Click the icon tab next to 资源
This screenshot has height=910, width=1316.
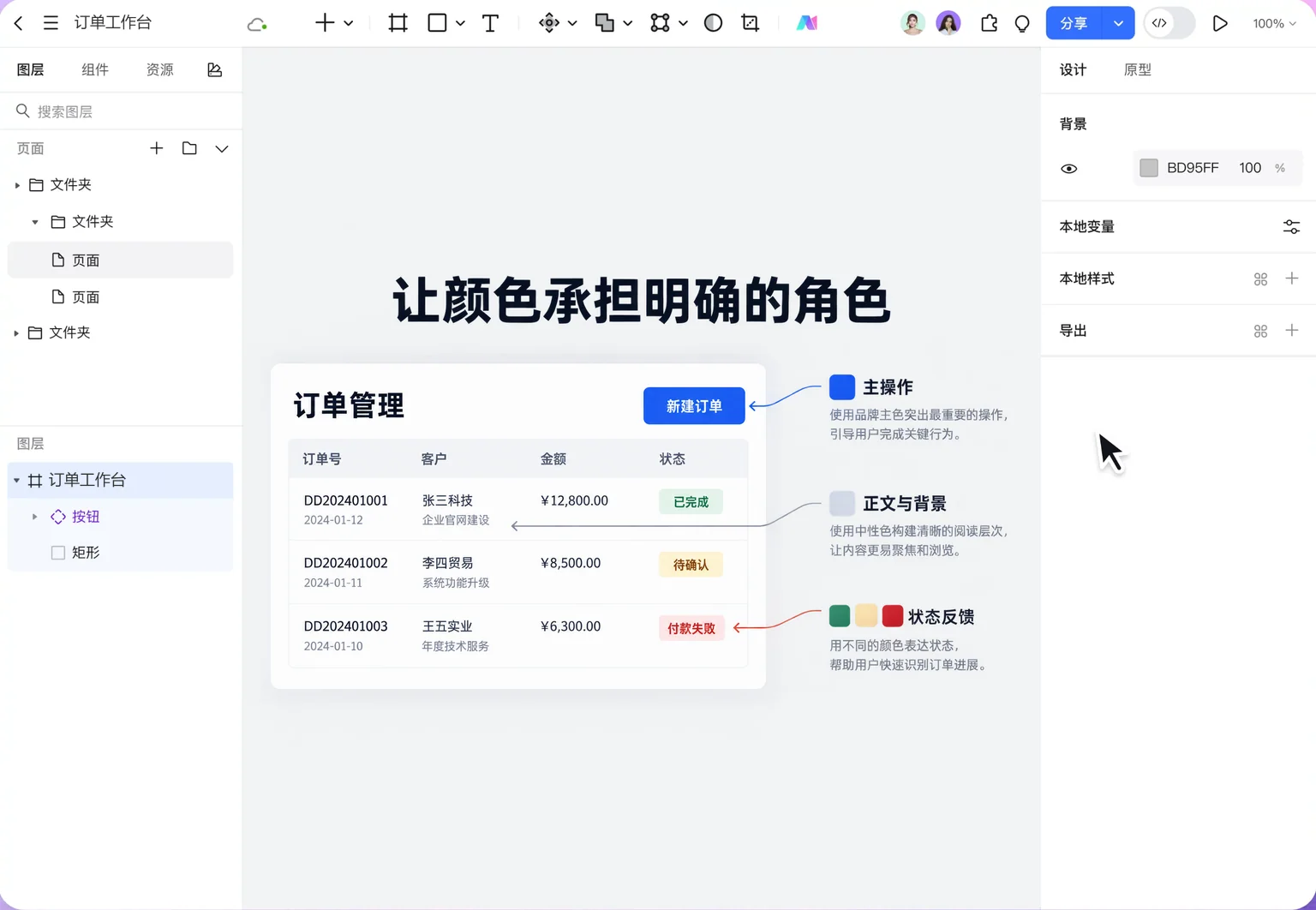click(x=214, y=69)
